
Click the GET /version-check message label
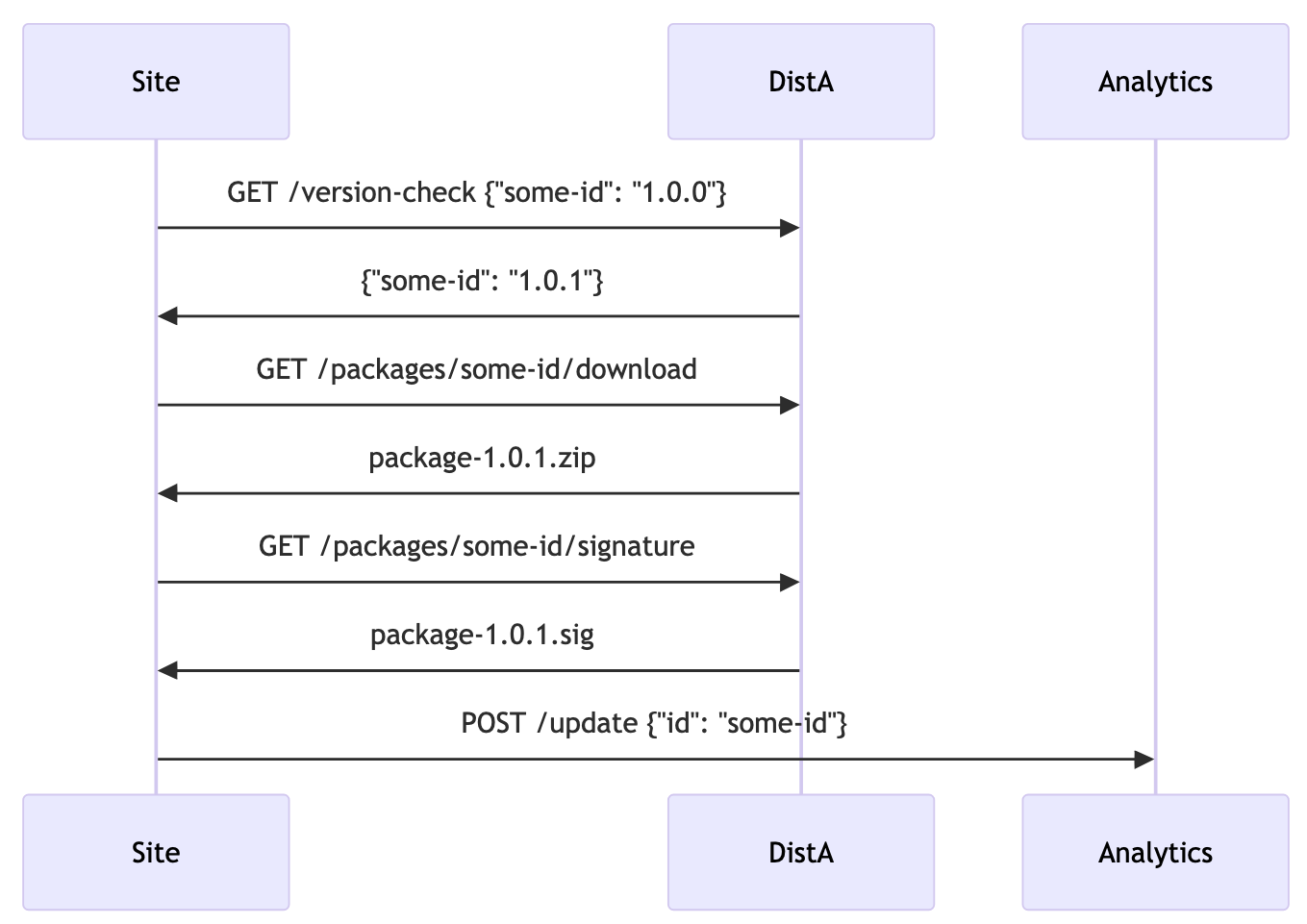(x=477, y=192)
